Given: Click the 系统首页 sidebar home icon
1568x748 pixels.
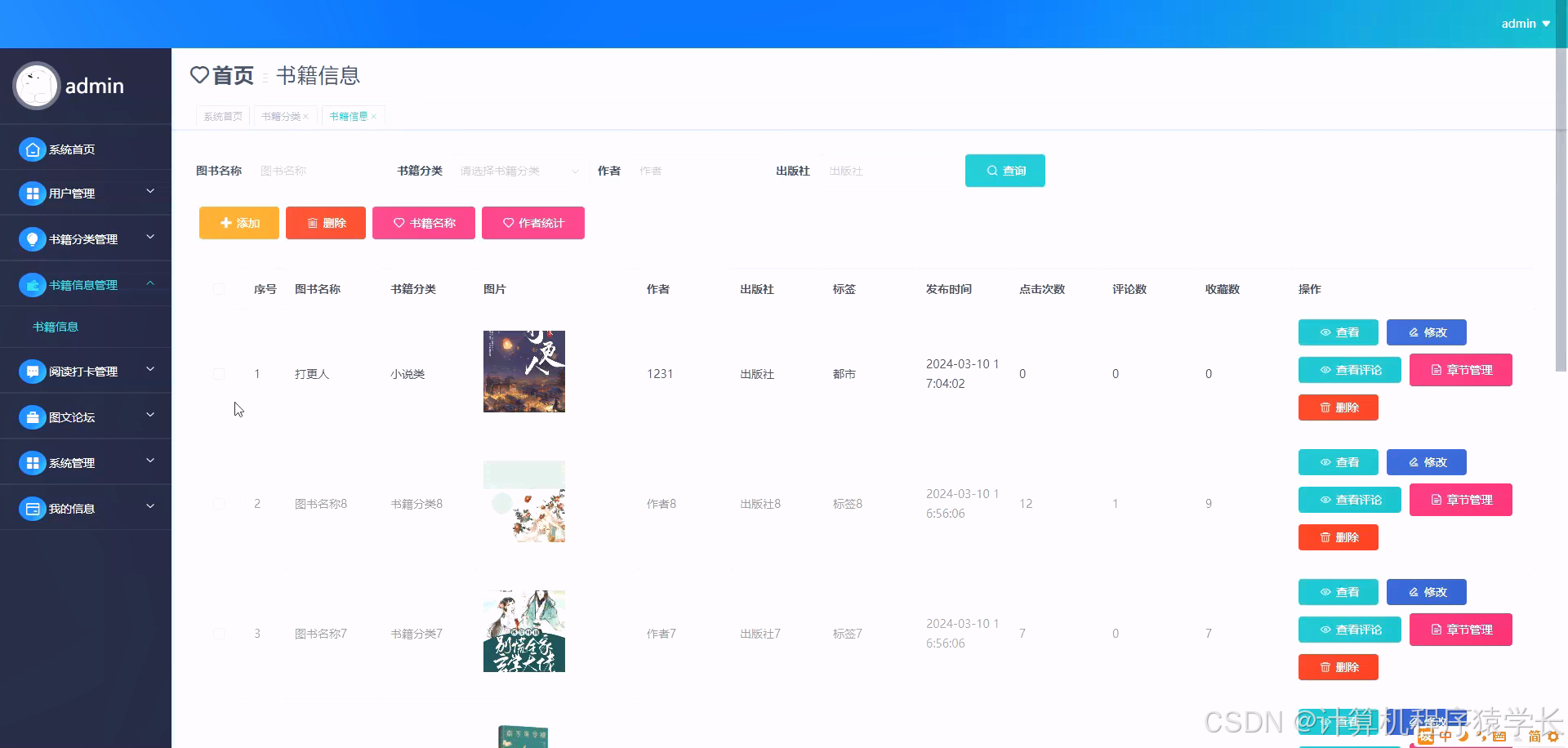Looking at the screenshot, I should click(32, 149).
